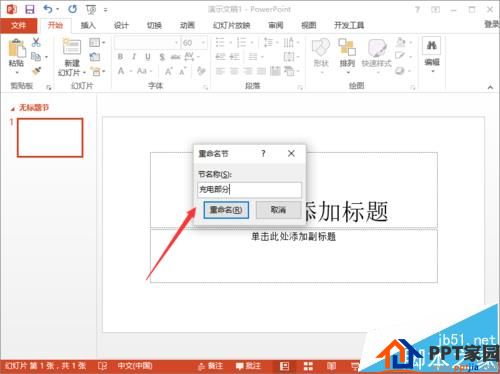
Task: Toggle strikethrough abc button
Action: 175,57
